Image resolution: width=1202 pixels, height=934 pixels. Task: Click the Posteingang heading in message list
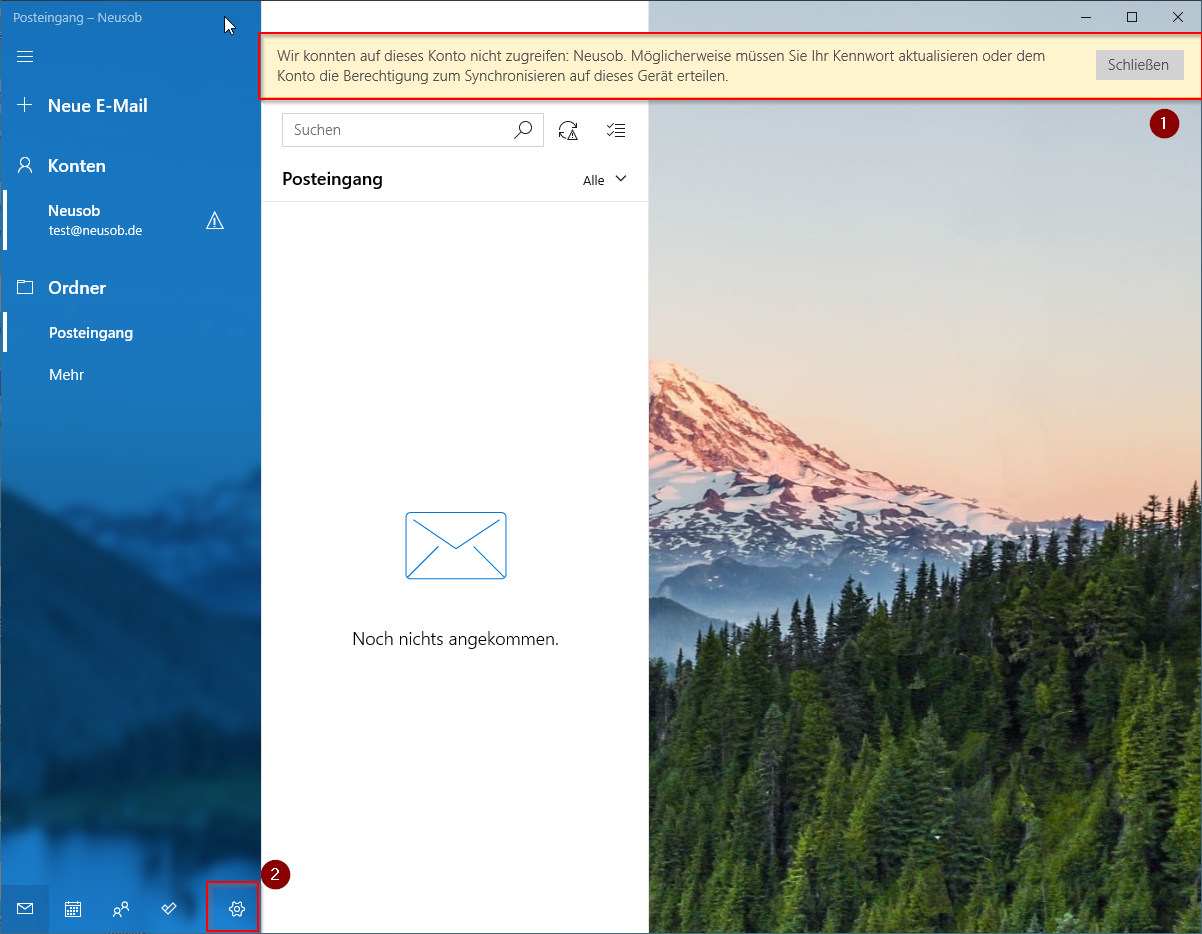click(332, 179)
